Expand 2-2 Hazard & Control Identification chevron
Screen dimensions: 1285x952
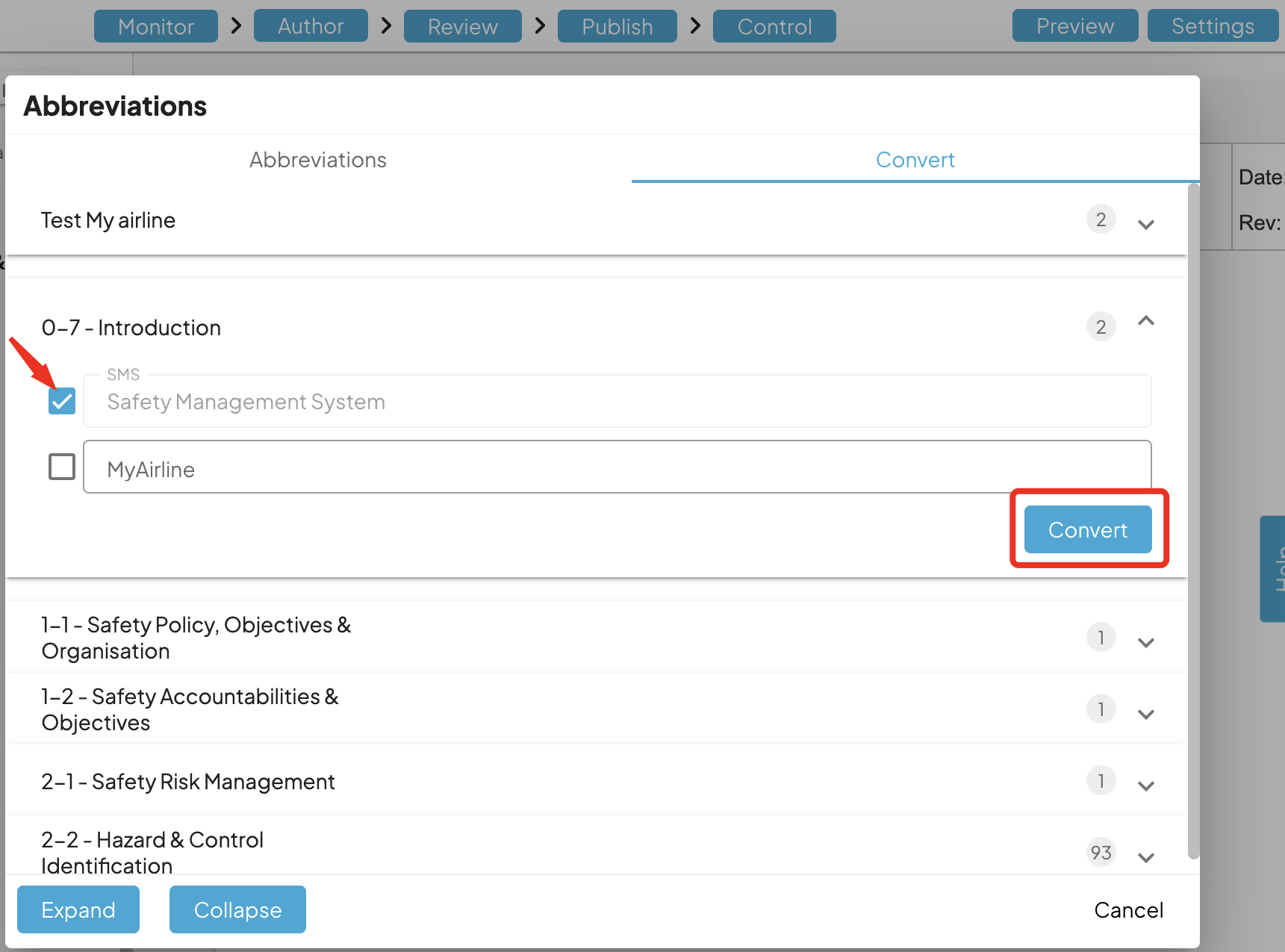pos(1145,857)
